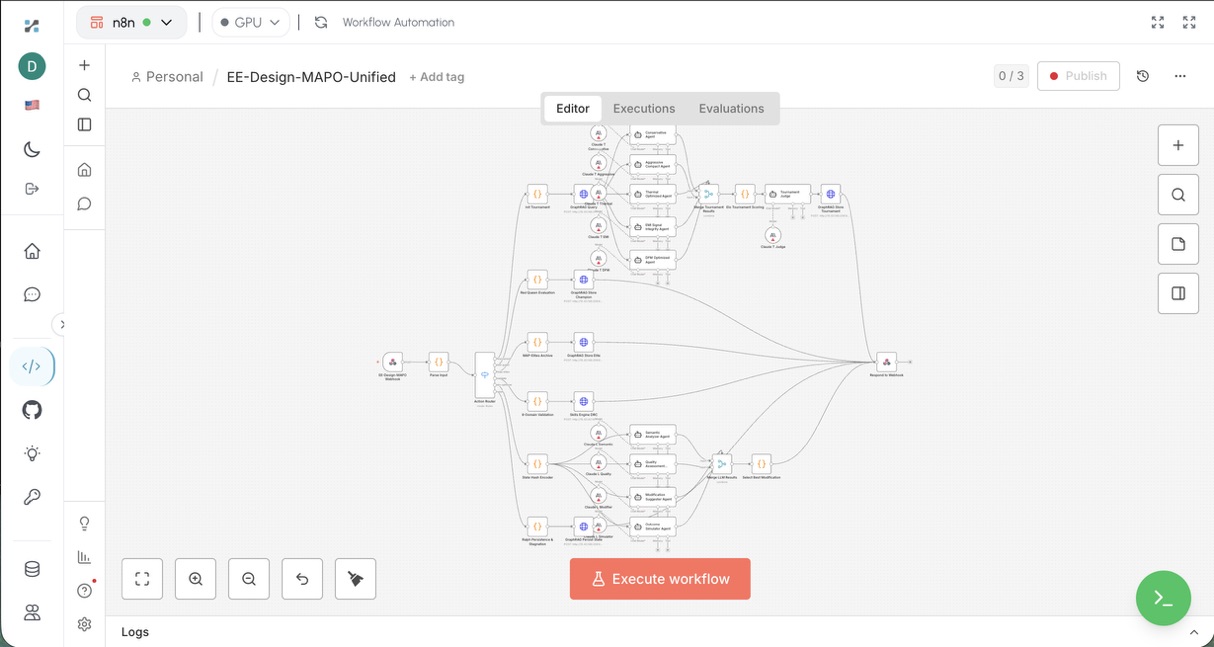Click the green chat bubble toggle bottom right
The height and width of the screenshot is (647, 1214).
point(1163,597)
